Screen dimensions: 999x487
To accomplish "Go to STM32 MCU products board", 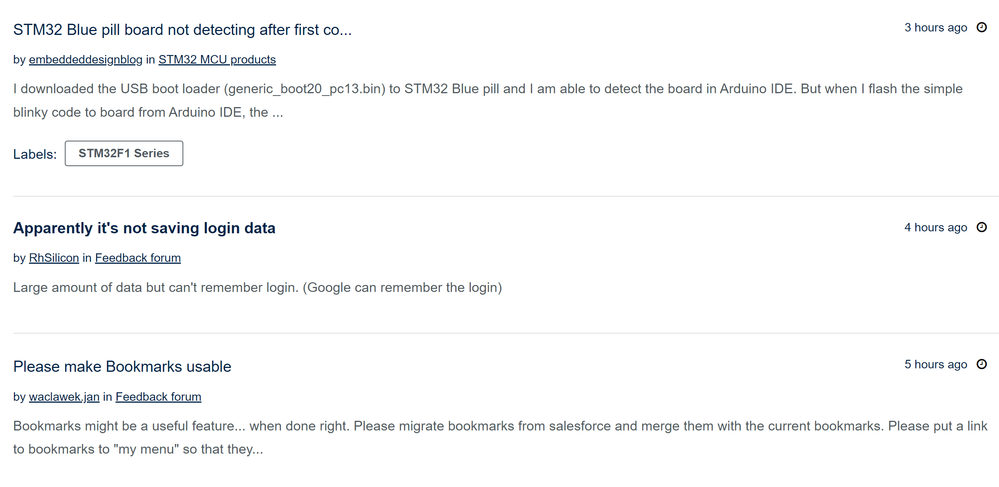I will pyautogui.click(x=217, y=60).
